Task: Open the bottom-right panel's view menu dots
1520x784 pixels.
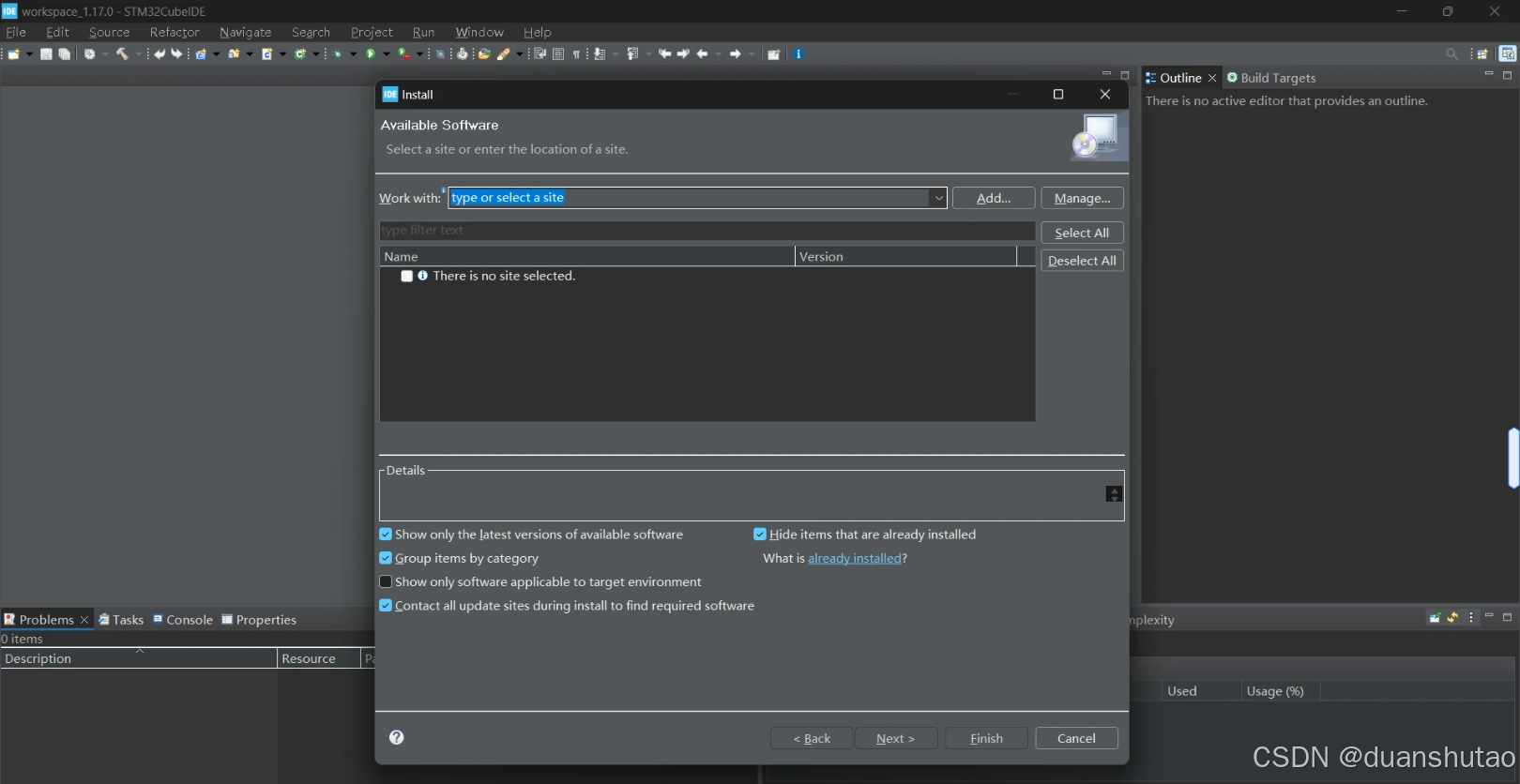Action: (x=1471, y=617)
